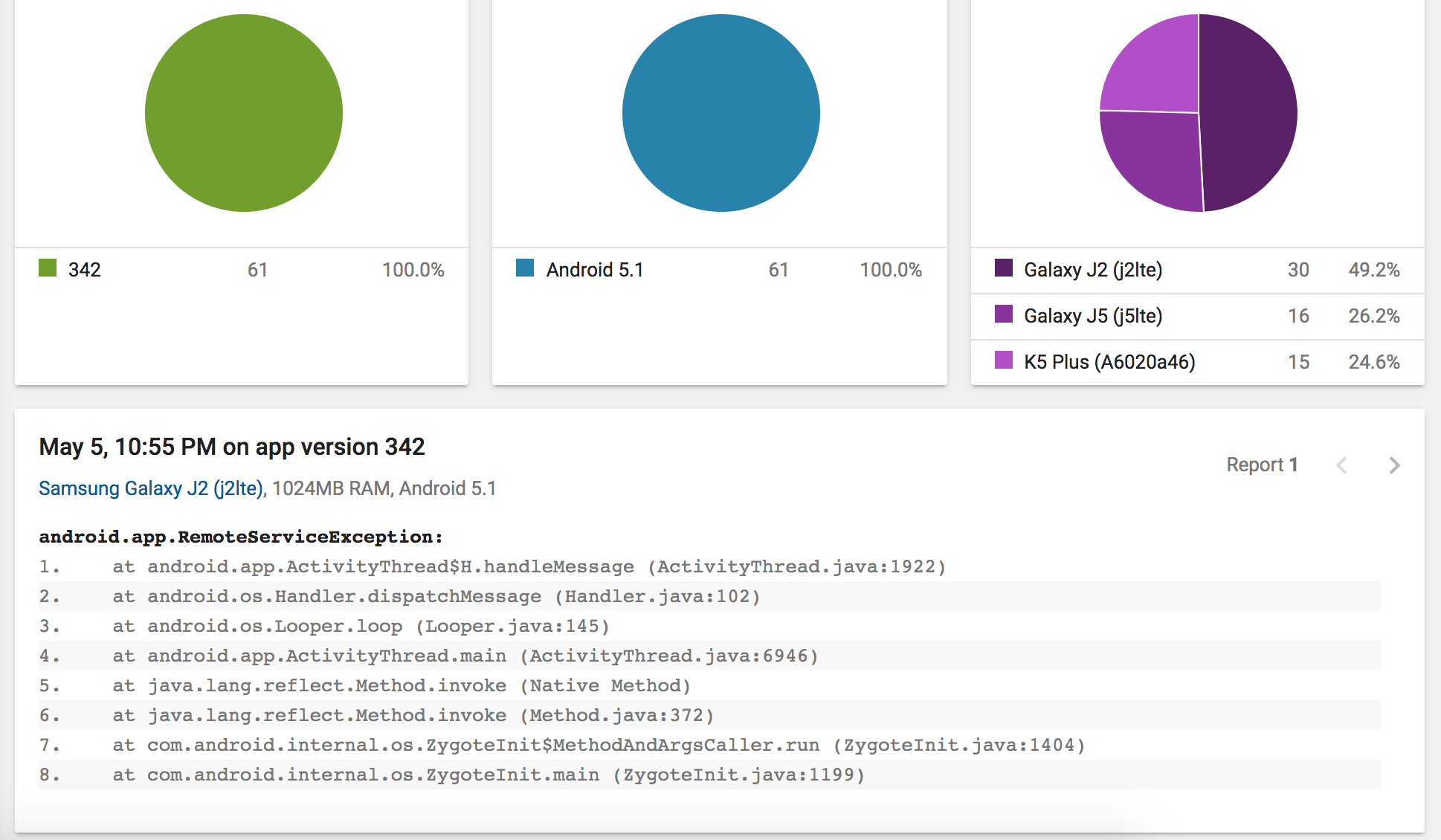
Task: Click blue swatch for Android 5.1
Action: pyautogui.click(x=525, y=268)
